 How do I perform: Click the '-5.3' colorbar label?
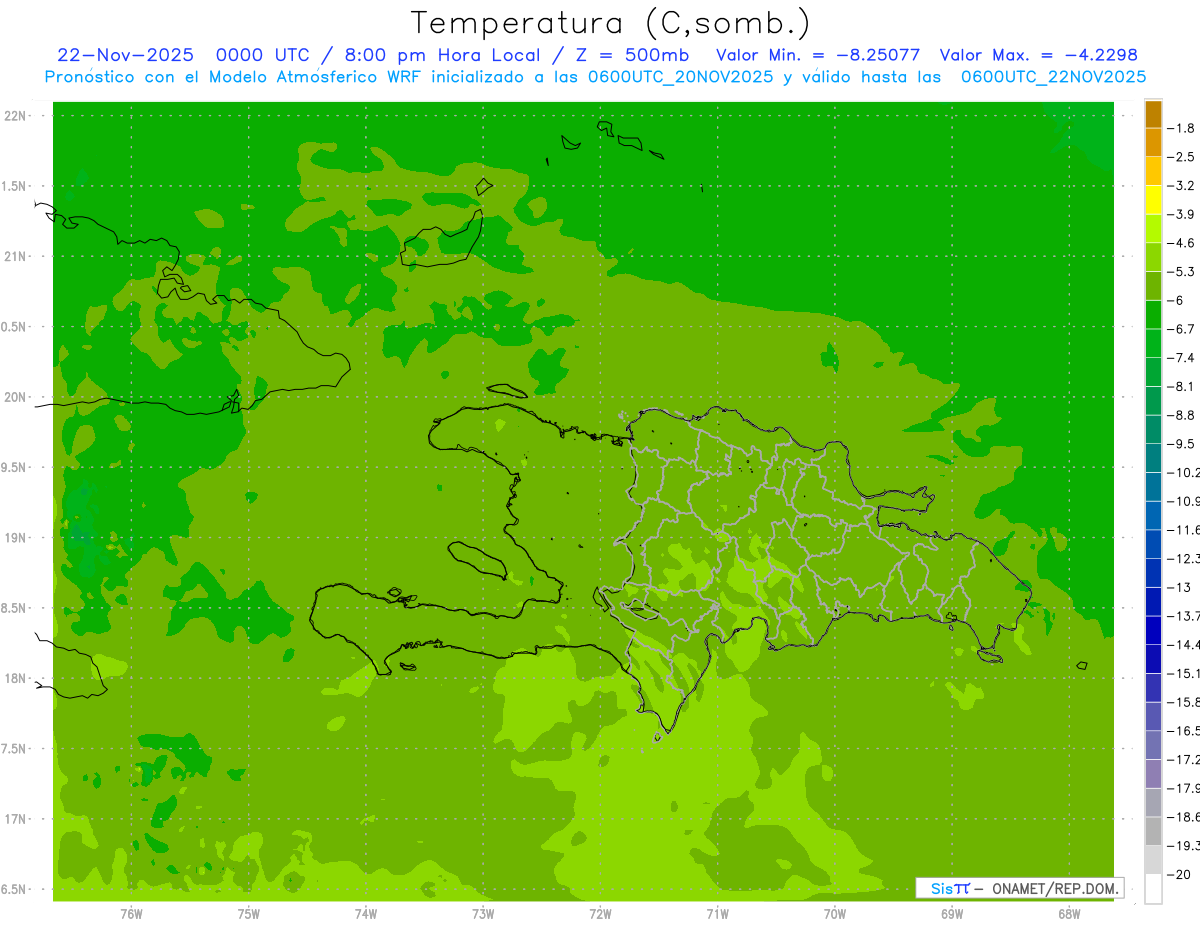click(1182, 272)
